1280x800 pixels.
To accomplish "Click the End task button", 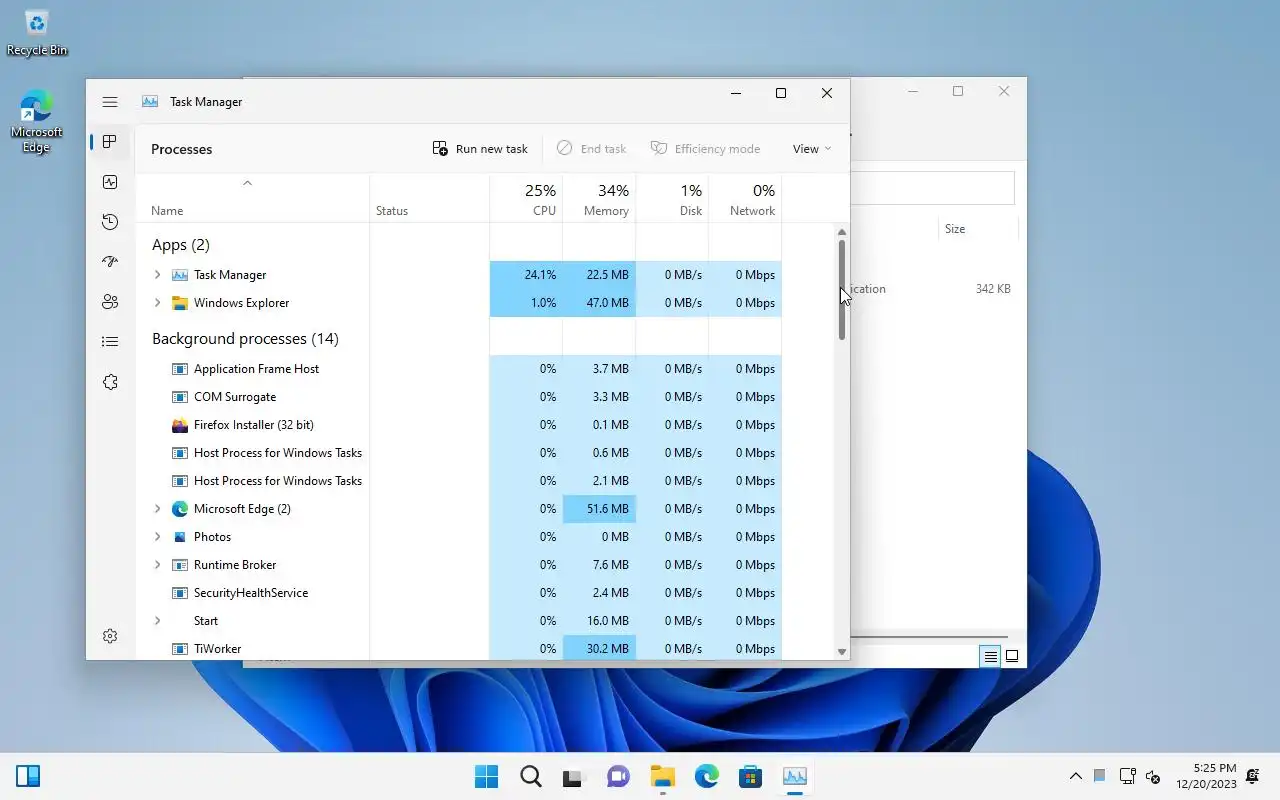I will point(591,149).
